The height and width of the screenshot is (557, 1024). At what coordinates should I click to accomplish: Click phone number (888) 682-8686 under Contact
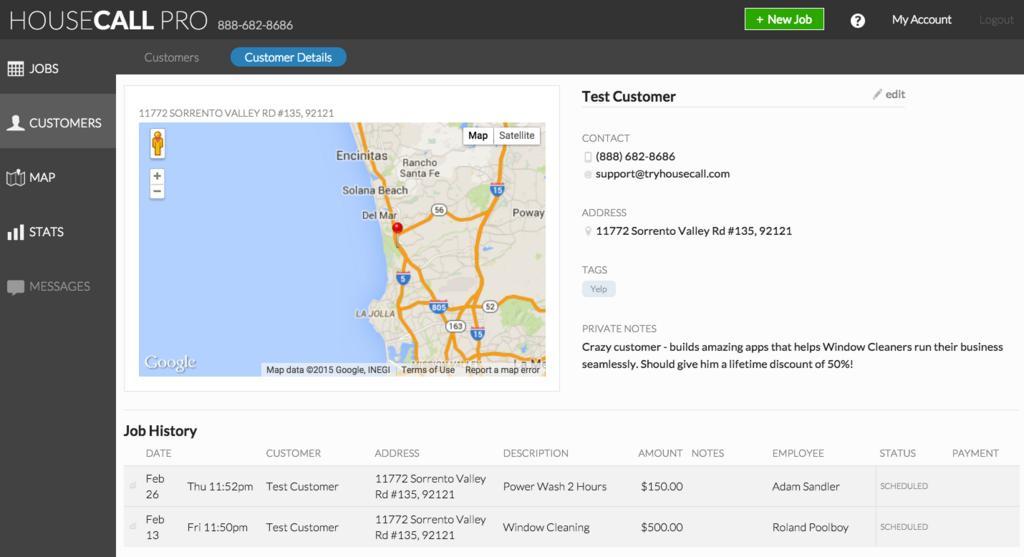coord(635,156)
